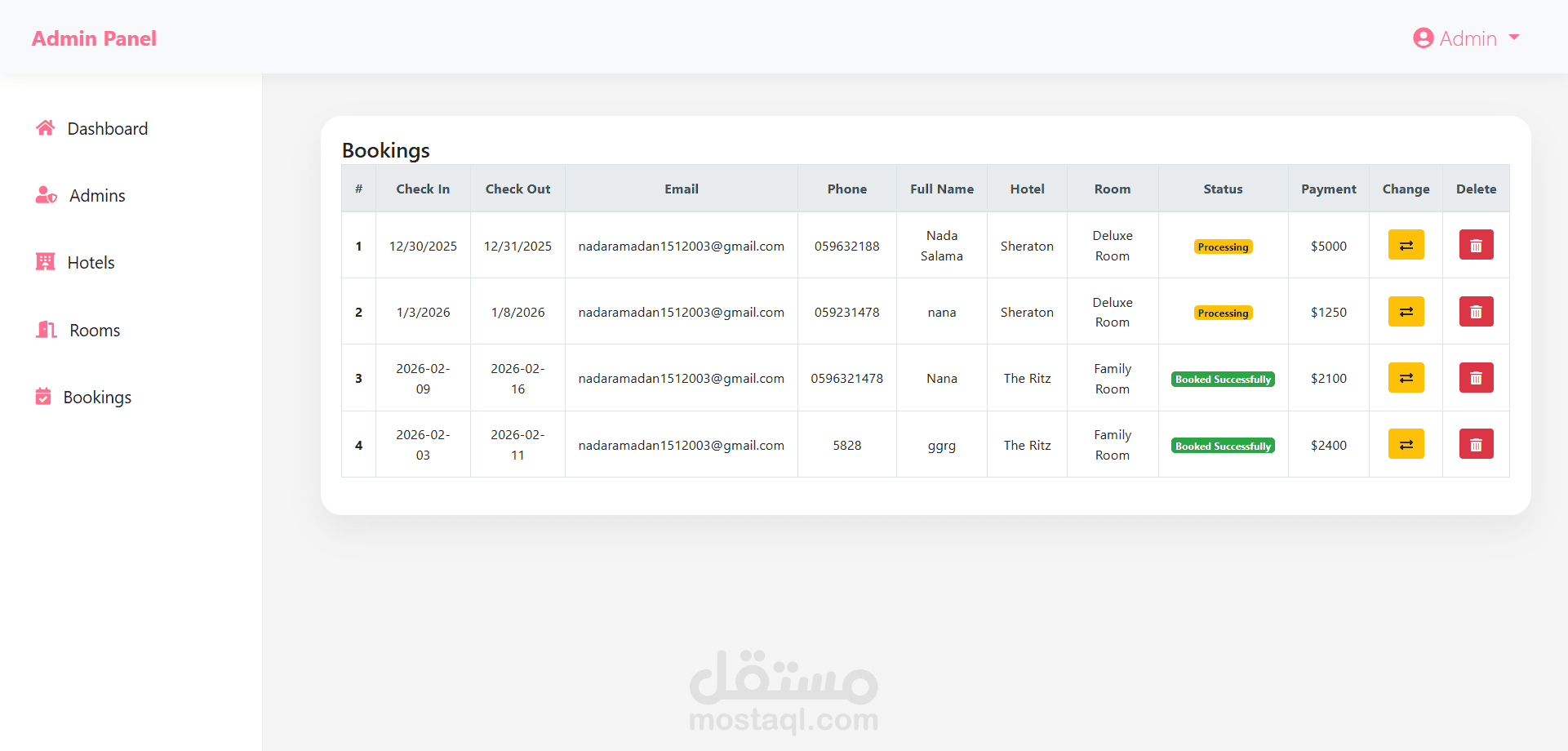Delete the $1250 nana booking
1568x751 pixels.
1476,312
